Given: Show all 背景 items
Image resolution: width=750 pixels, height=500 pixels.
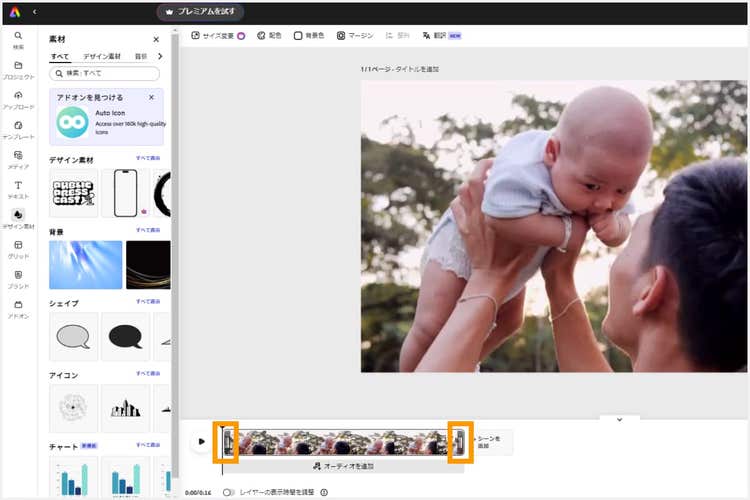Looking at the screenshot, I should (x=148, y=230).
